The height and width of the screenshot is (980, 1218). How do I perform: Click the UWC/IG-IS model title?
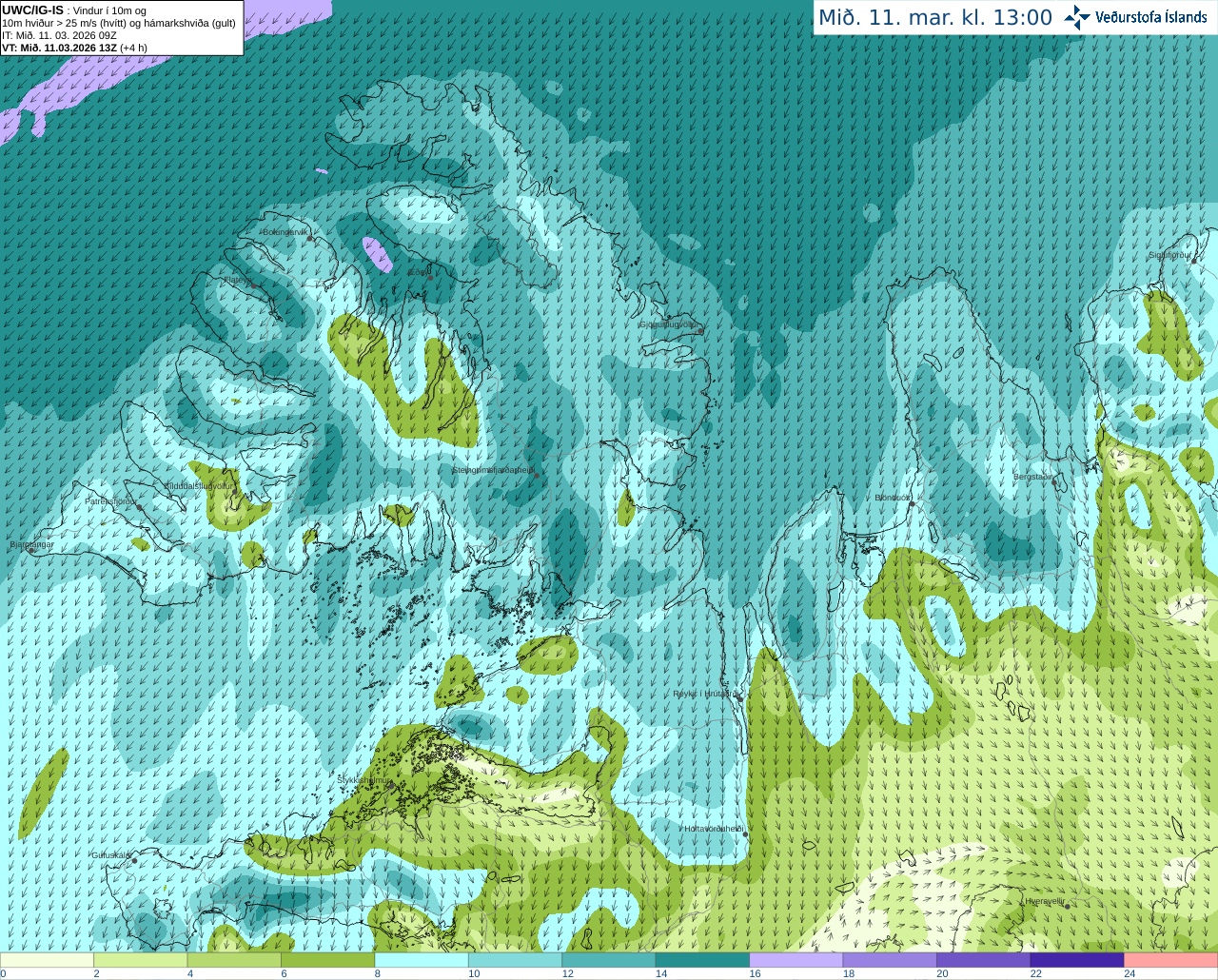point(33,10)
